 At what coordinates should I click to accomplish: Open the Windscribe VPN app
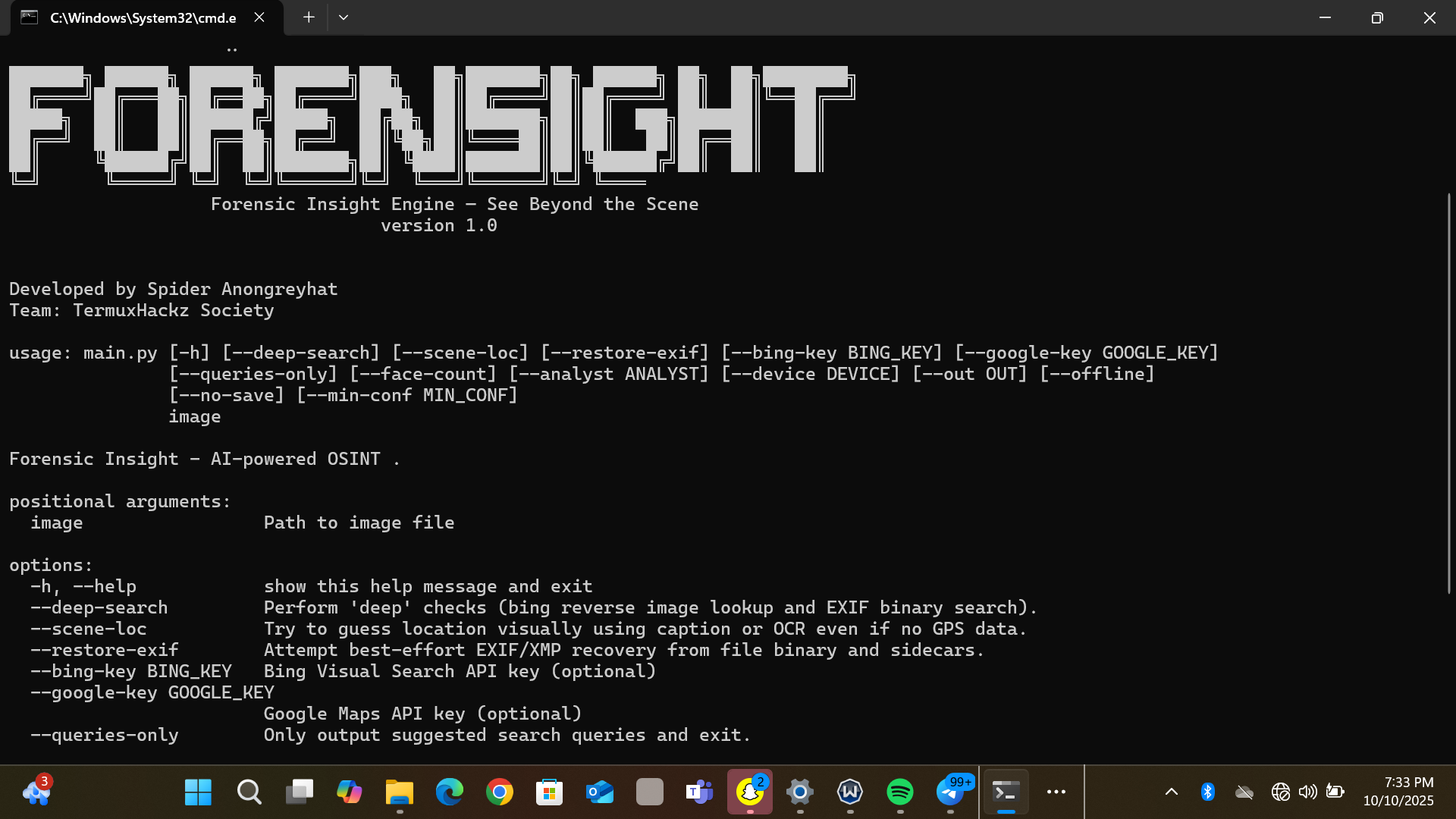(x=849, y=792)
